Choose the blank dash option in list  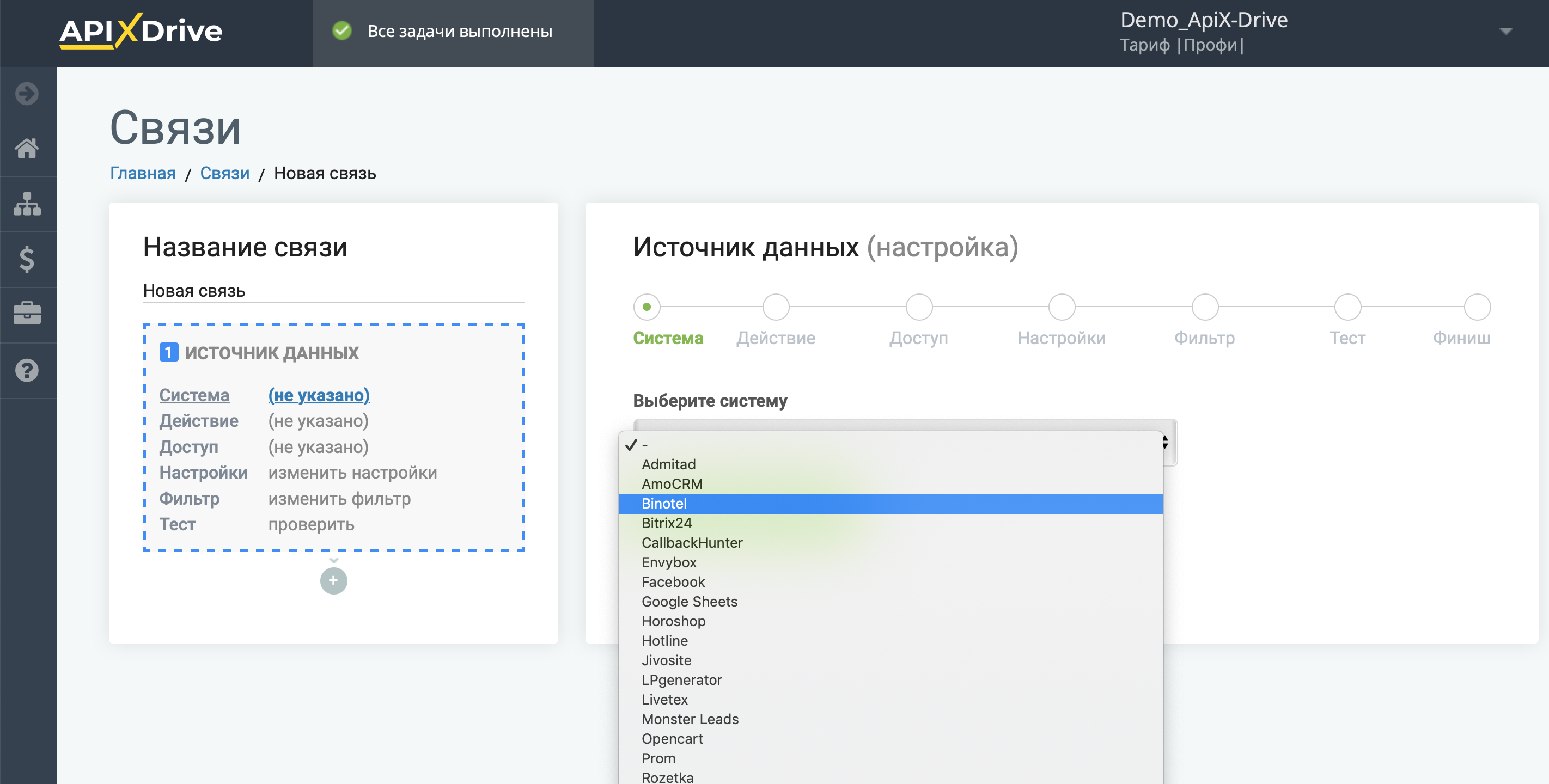pyautogui.click(x=891, y=445)
